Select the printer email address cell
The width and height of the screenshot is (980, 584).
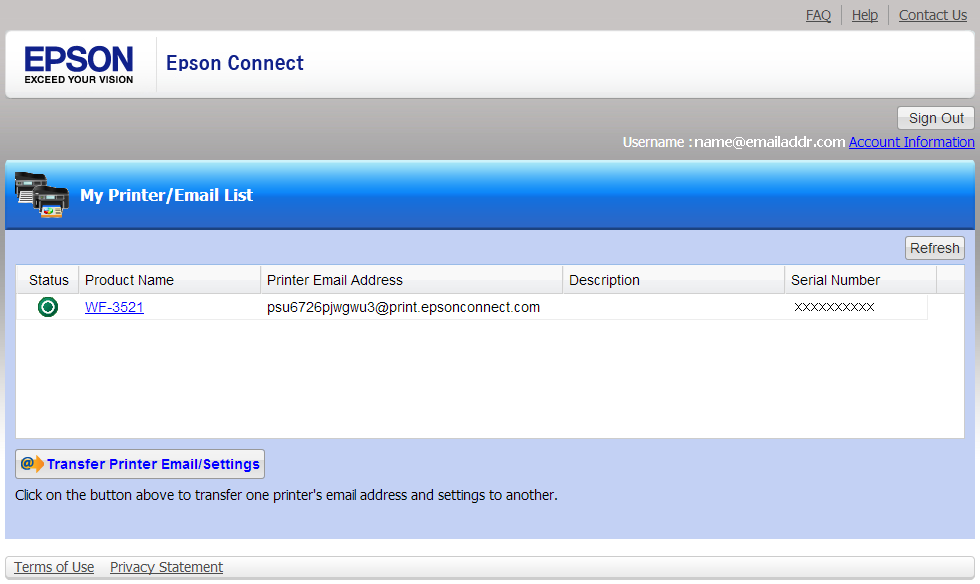(x=403, y=308)
